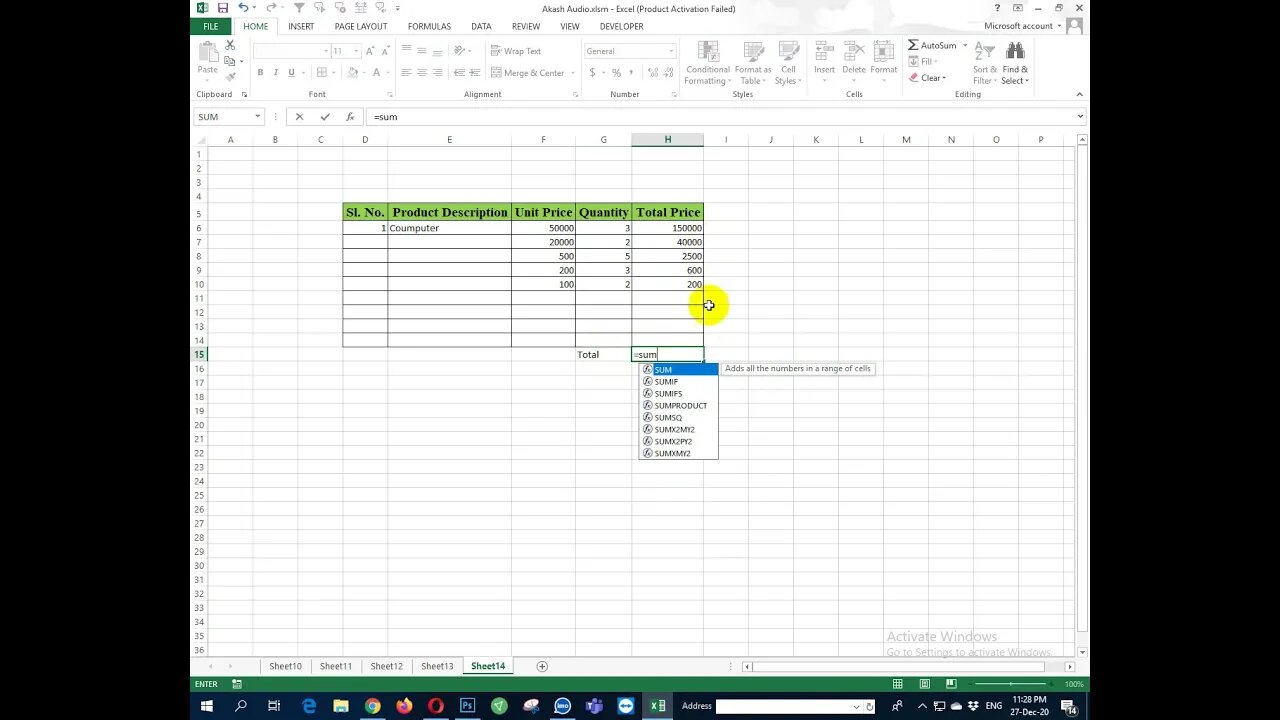Click the Insert Function fx icon
The height and width of the screenshot is (720, 1280).
(x=350, y=116)
